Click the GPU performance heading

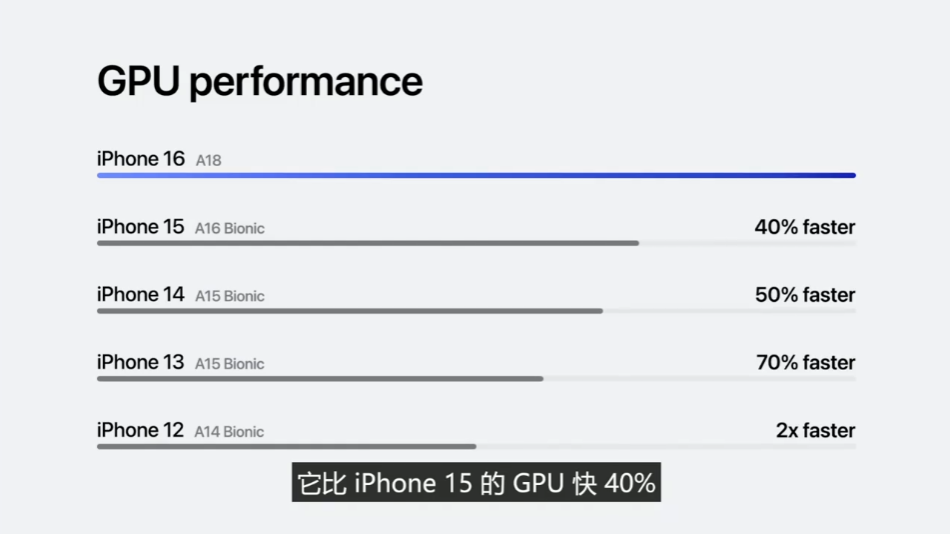pos(259,82)
